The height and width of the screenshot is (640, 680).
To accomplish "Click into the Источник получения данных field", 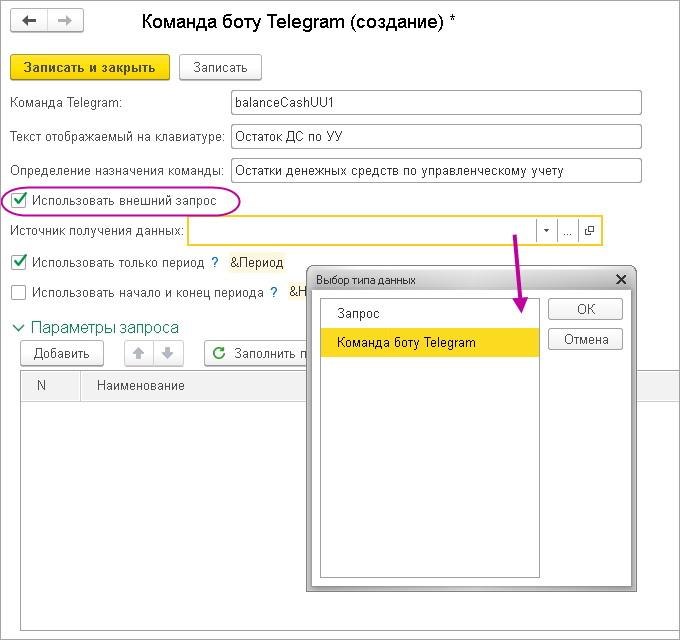I will coord(362,230).
